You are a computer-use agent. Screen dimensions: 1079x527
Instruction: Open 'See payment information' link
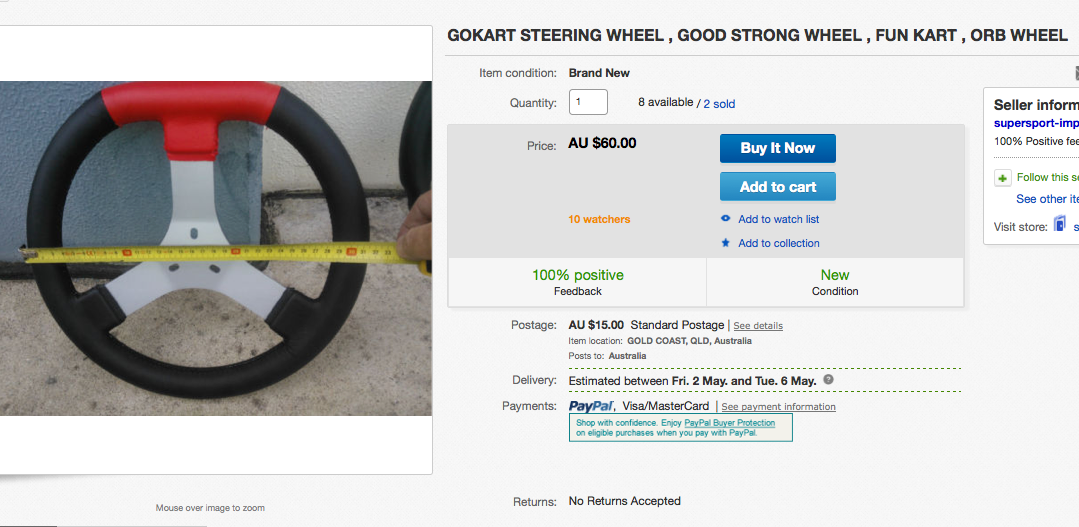[778, 407]
